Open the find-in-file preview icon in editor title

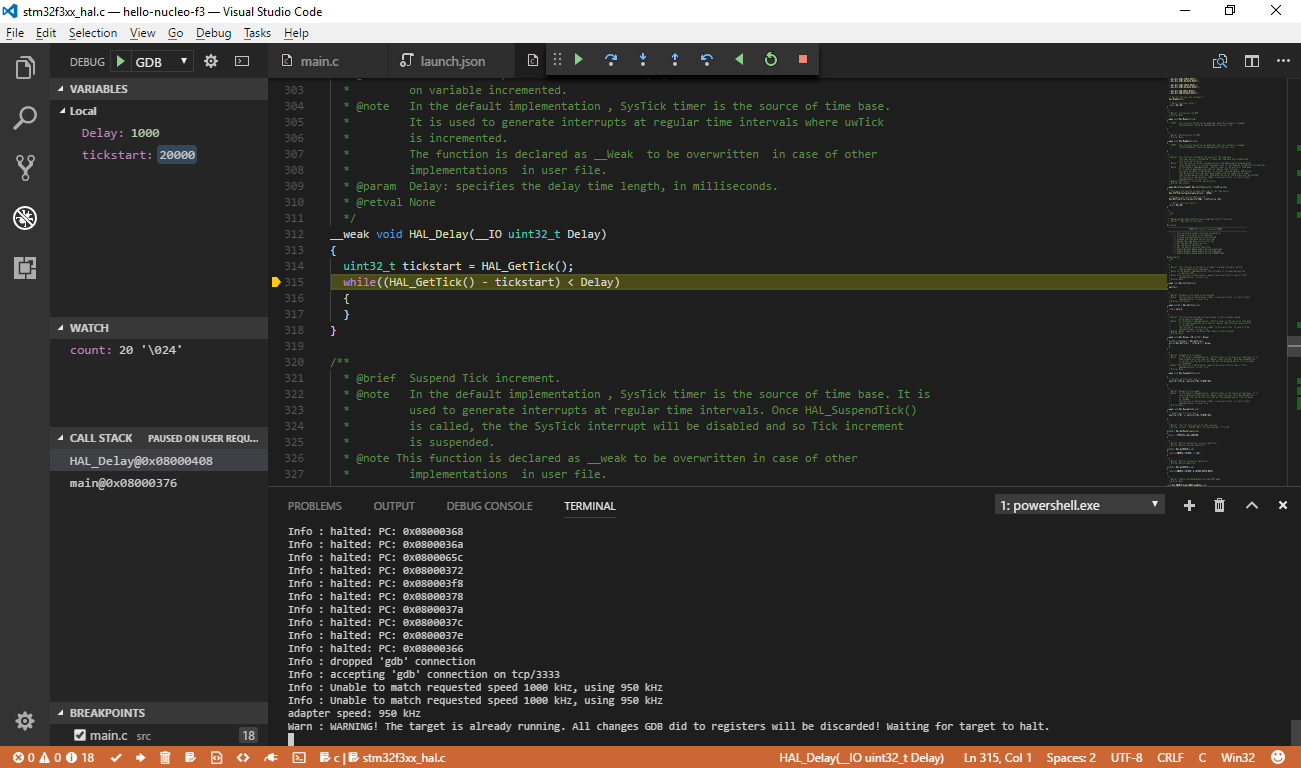click(1220, 61)
